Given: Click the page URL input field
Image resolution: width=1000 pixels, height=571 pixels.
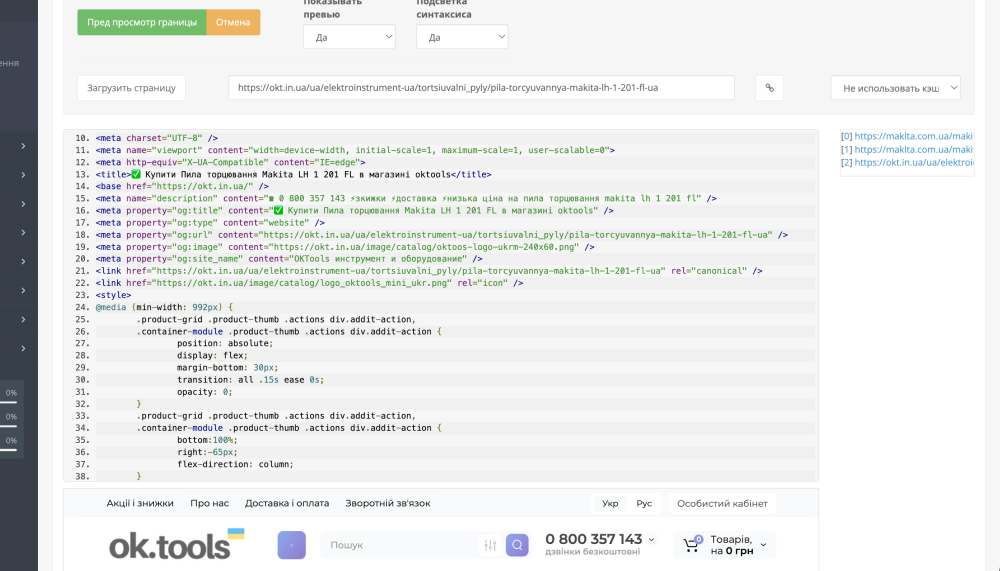Looking at the screenshot, I should (480, 88).
